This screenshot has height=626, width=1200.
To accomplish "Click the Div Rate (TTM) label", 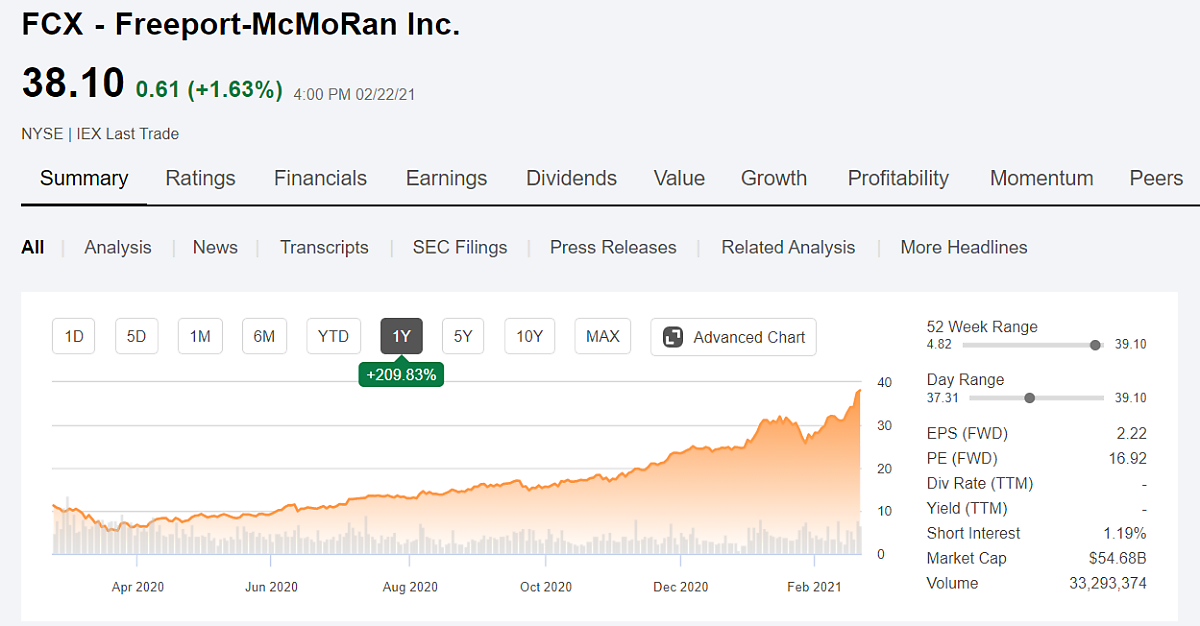I will tap(980, 483).
